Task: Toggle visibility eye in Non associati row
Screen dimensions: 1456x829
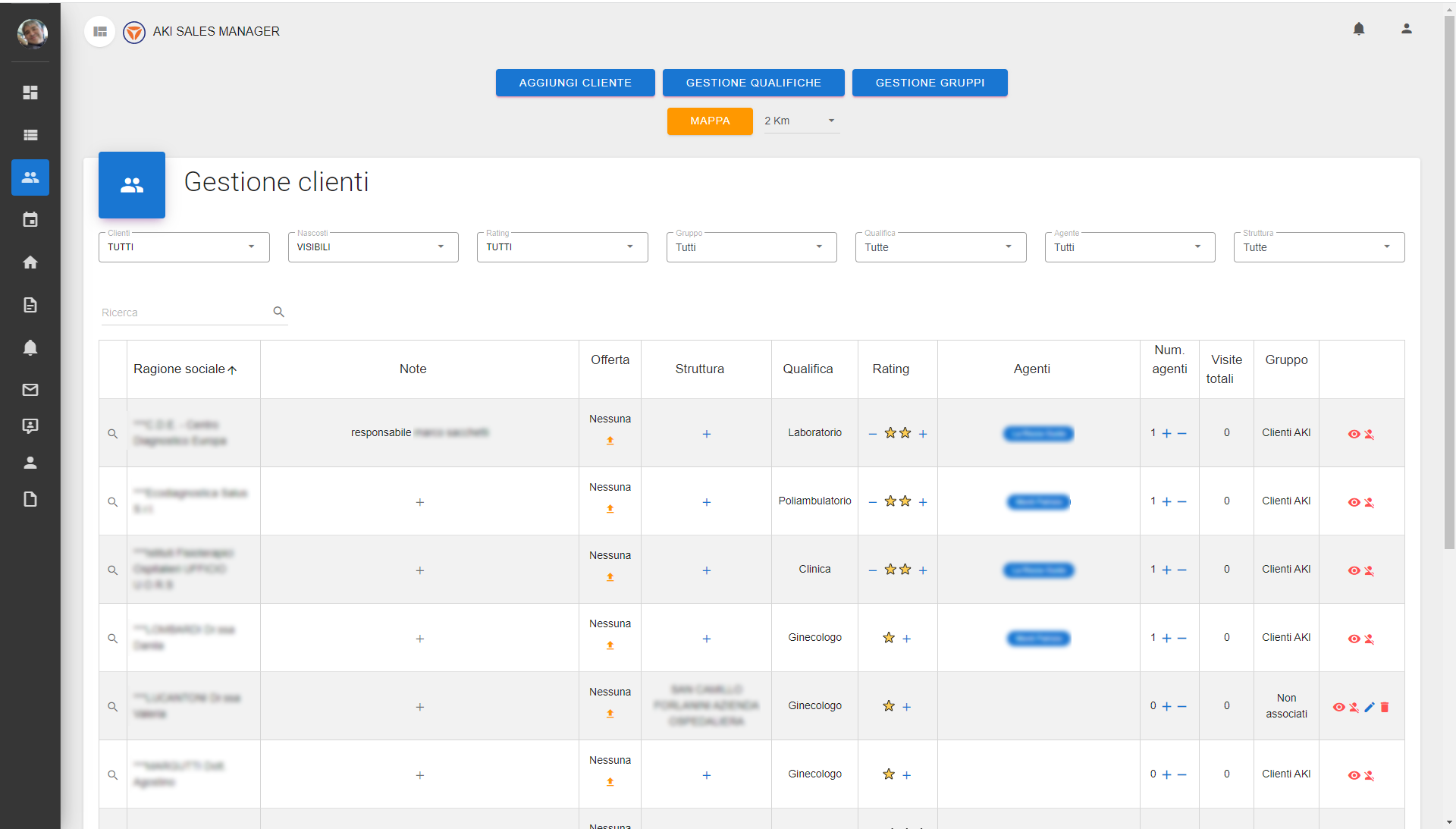Action: point(1339,707)
